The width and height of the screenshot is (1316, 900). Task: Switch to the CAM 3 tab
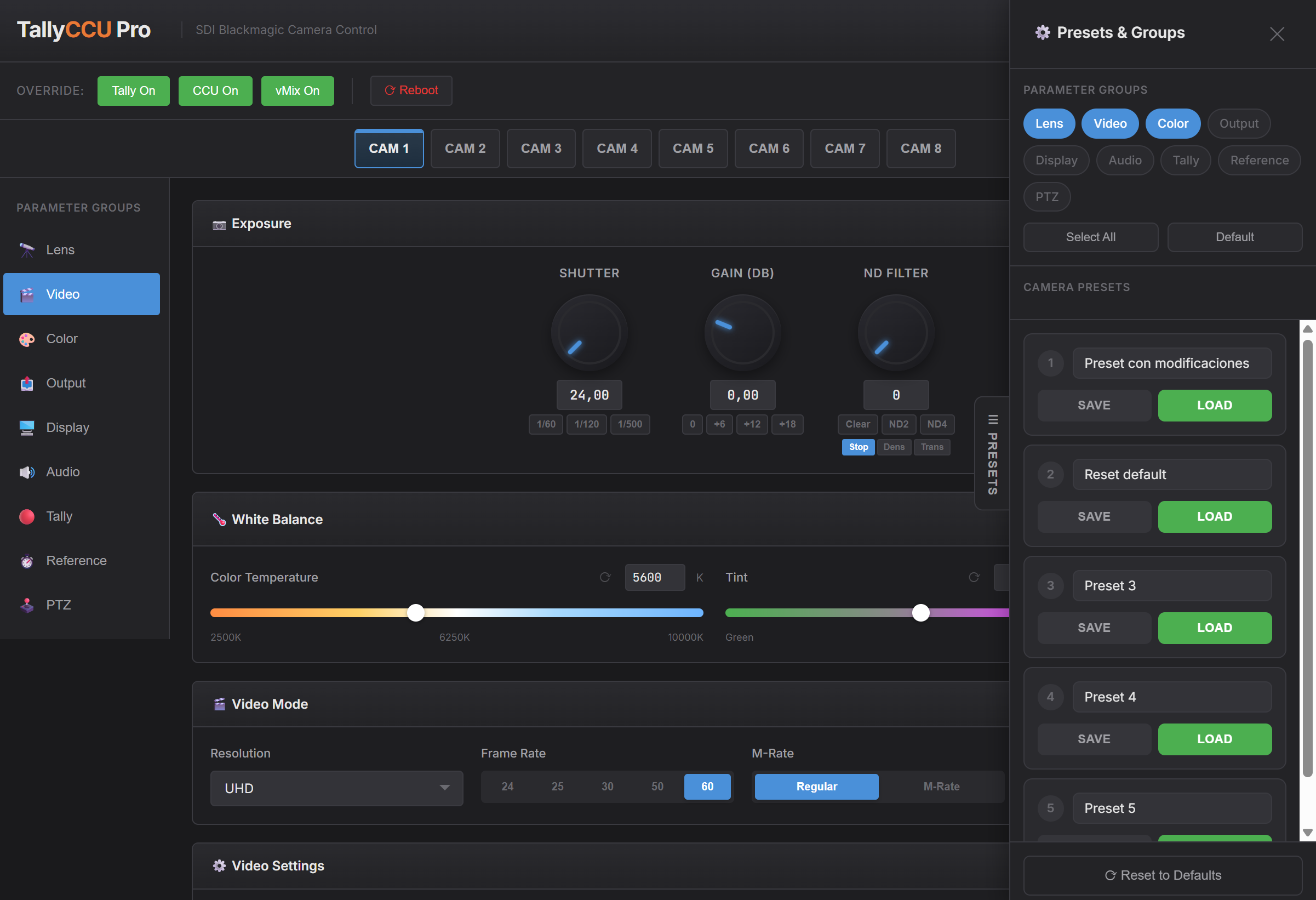[540, 149]
